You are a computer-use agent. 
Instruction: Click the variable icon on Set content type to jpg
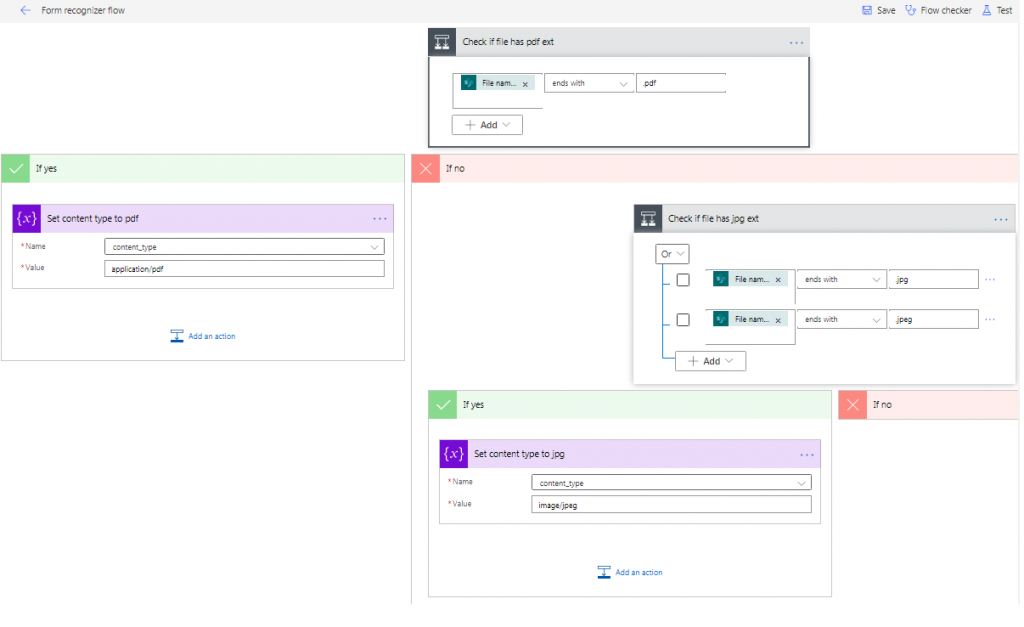(x=453, y=454)
